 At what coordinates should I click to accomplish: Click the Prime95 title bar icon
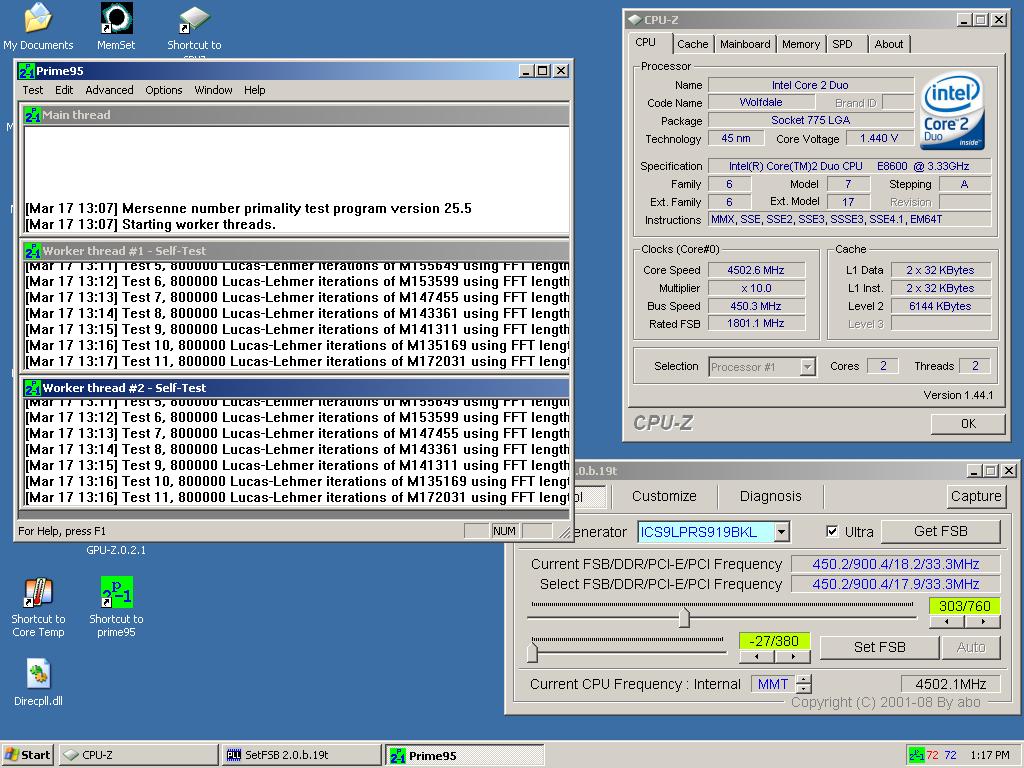27,71
